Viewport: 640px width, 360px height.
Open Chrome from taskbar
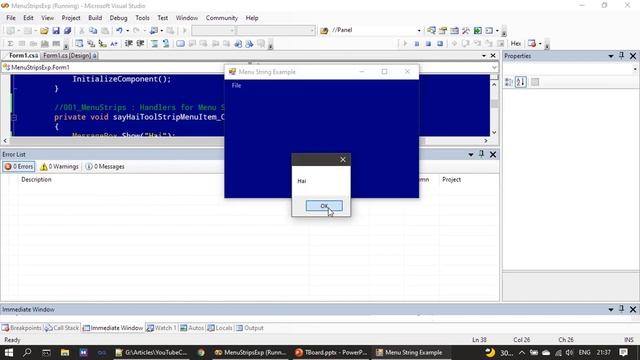click(201, 352)
